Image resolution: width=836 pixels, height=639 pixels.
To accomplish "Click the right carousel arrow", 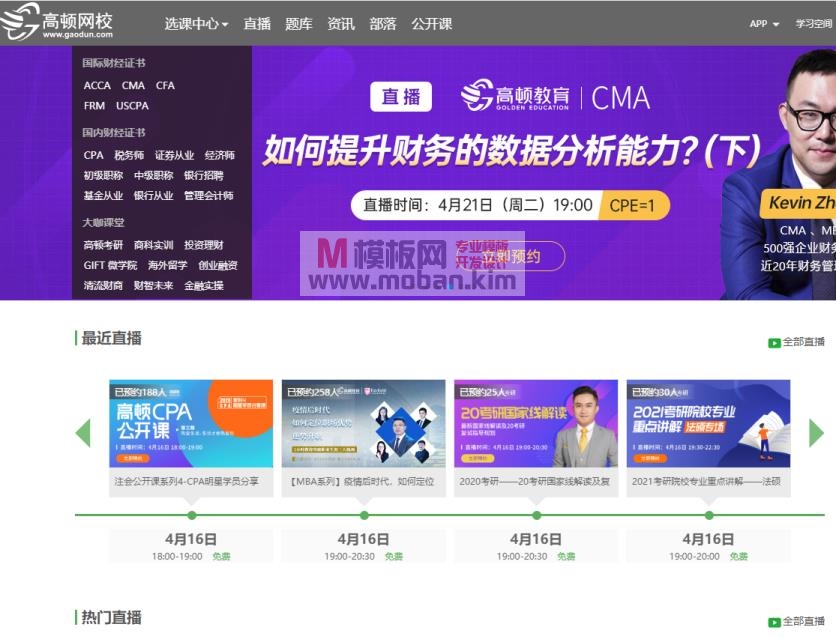I will [x=816, y=433].
